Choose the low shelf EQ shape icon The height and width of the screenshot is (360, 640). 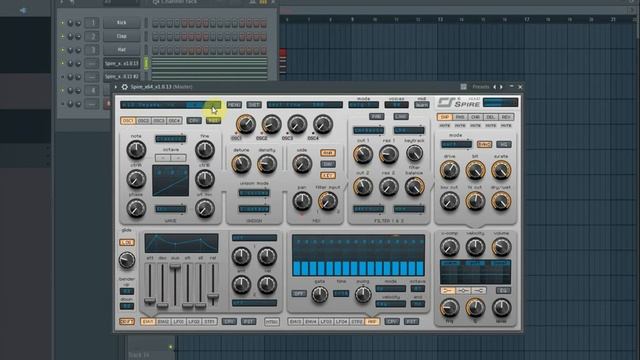[x=448, y=290]
